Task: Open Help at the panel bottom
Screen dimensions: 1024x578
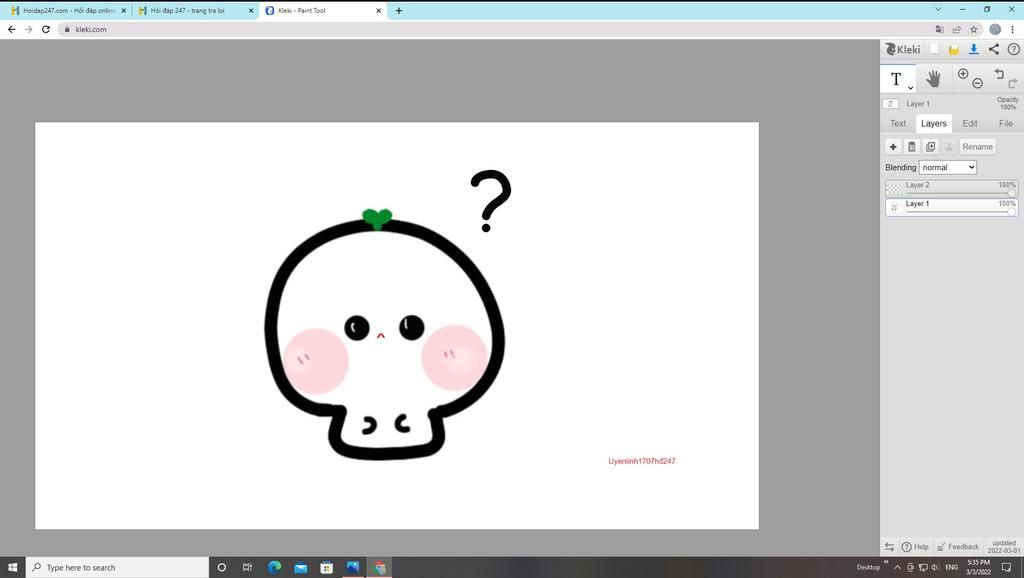Action: click(915, 547)
